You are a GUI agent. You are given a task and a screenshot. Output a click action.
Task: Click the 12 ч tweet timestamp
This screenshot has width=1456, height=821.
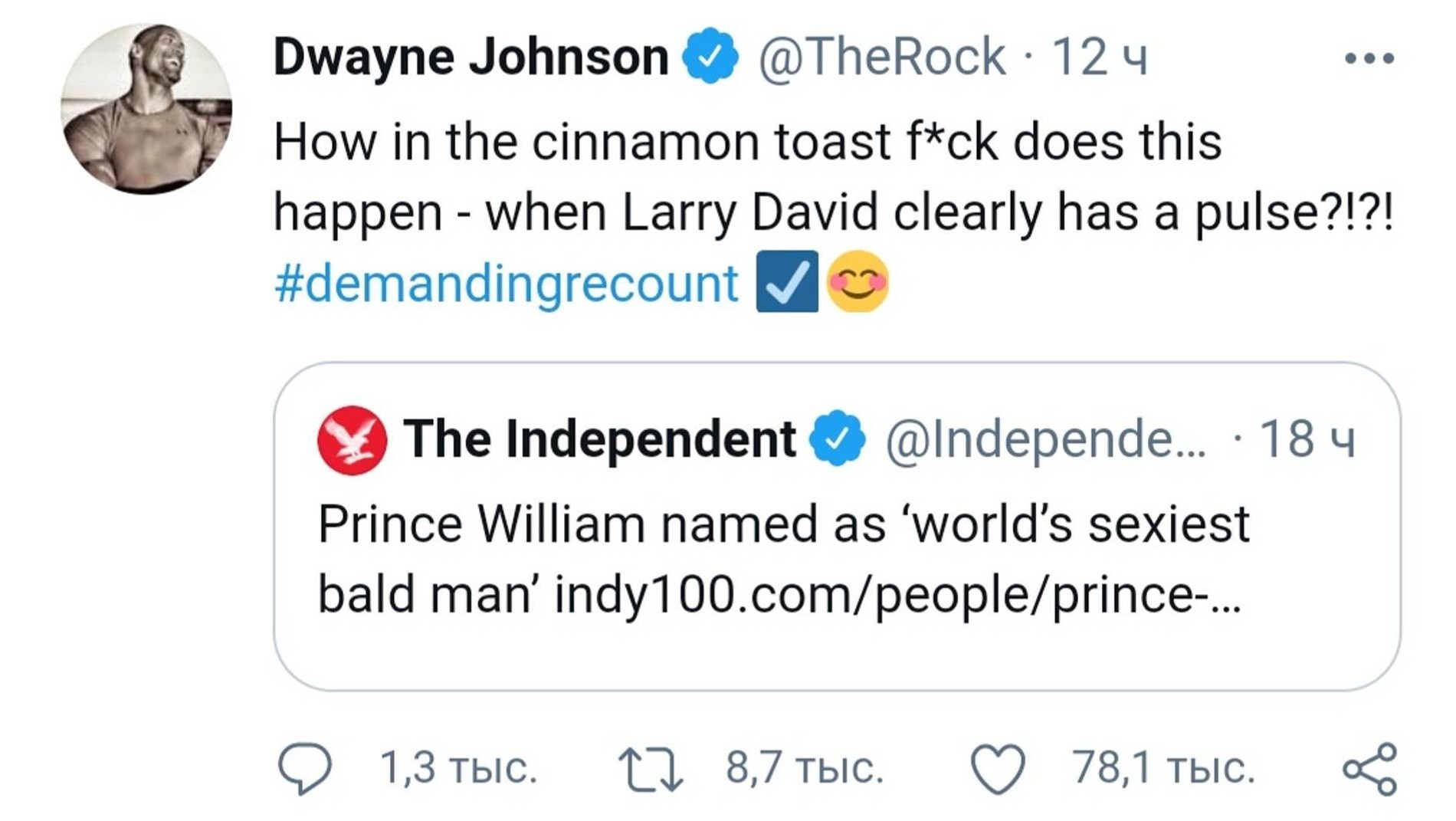1100,57
